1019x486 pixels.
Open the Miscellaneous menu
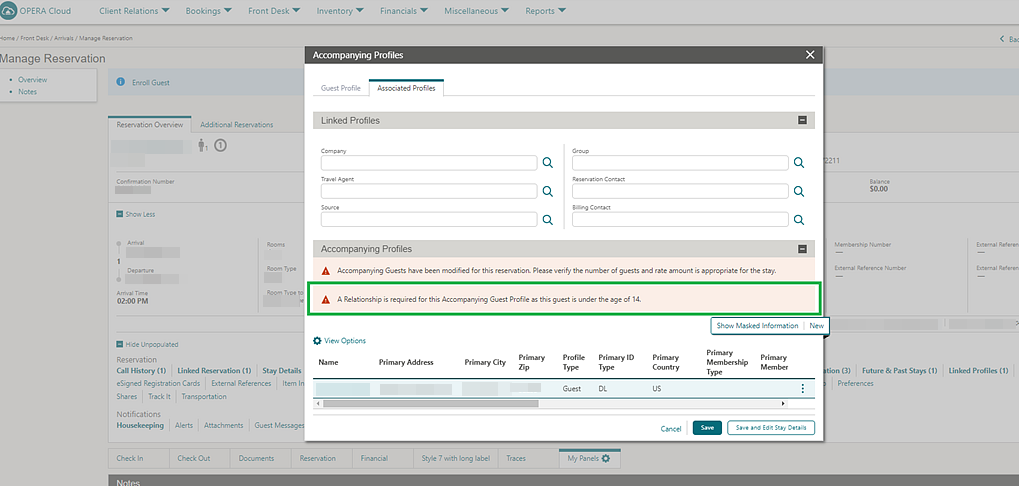[477, 11]
